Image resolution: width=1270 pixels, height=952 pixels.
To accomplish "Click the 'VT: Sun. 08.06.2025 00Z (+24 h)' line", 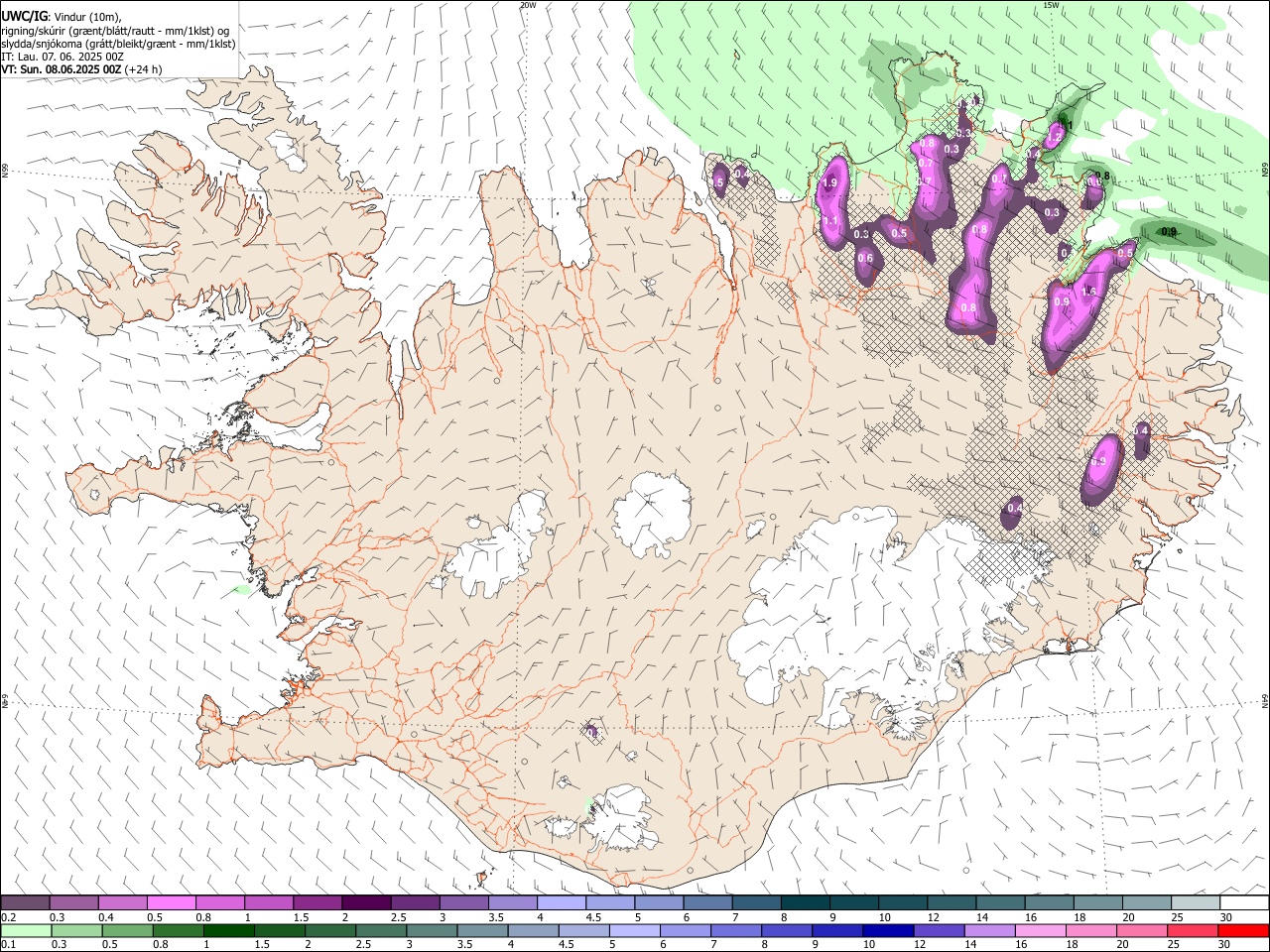I will [81, 69].
